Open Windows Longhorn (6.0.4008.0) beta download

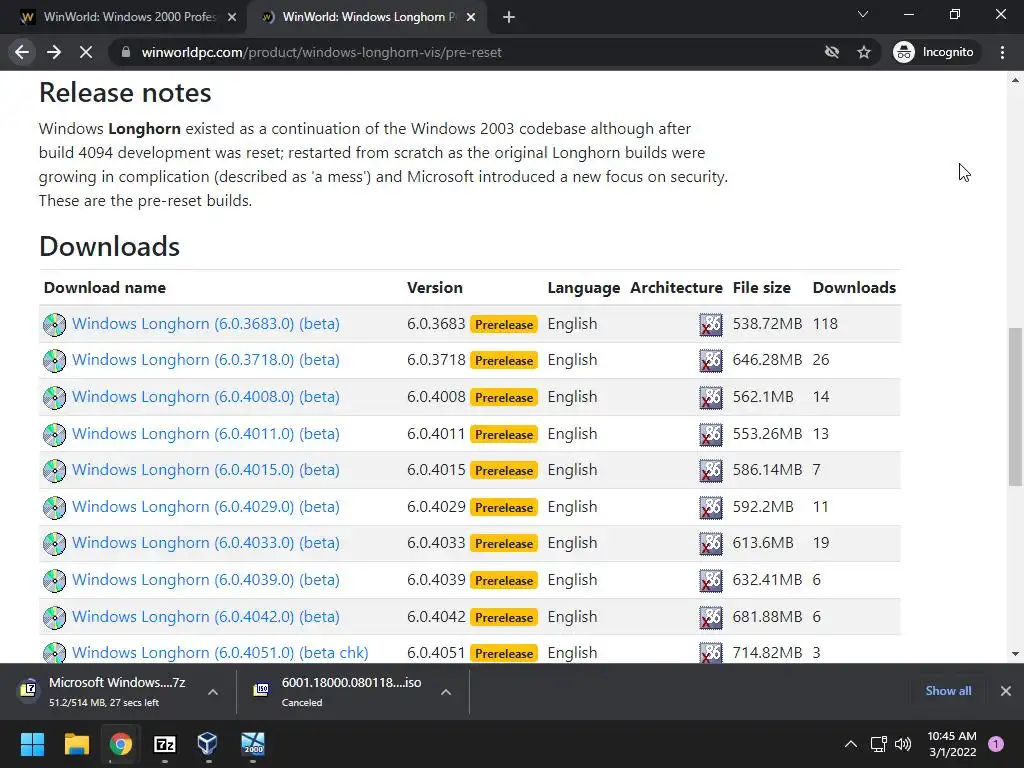tap(206, 397)
